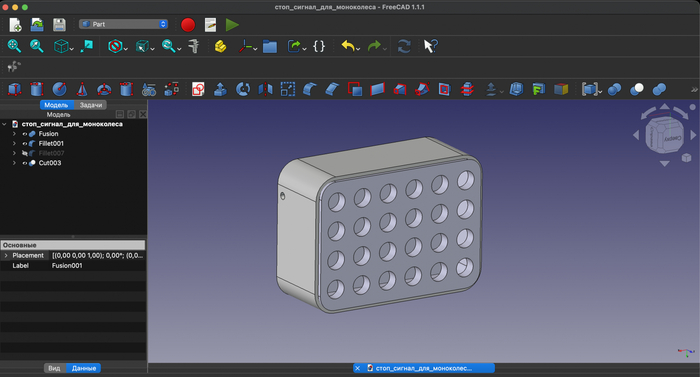
Task: Open sync view dropdown arrow
Action: pos(179,48)
